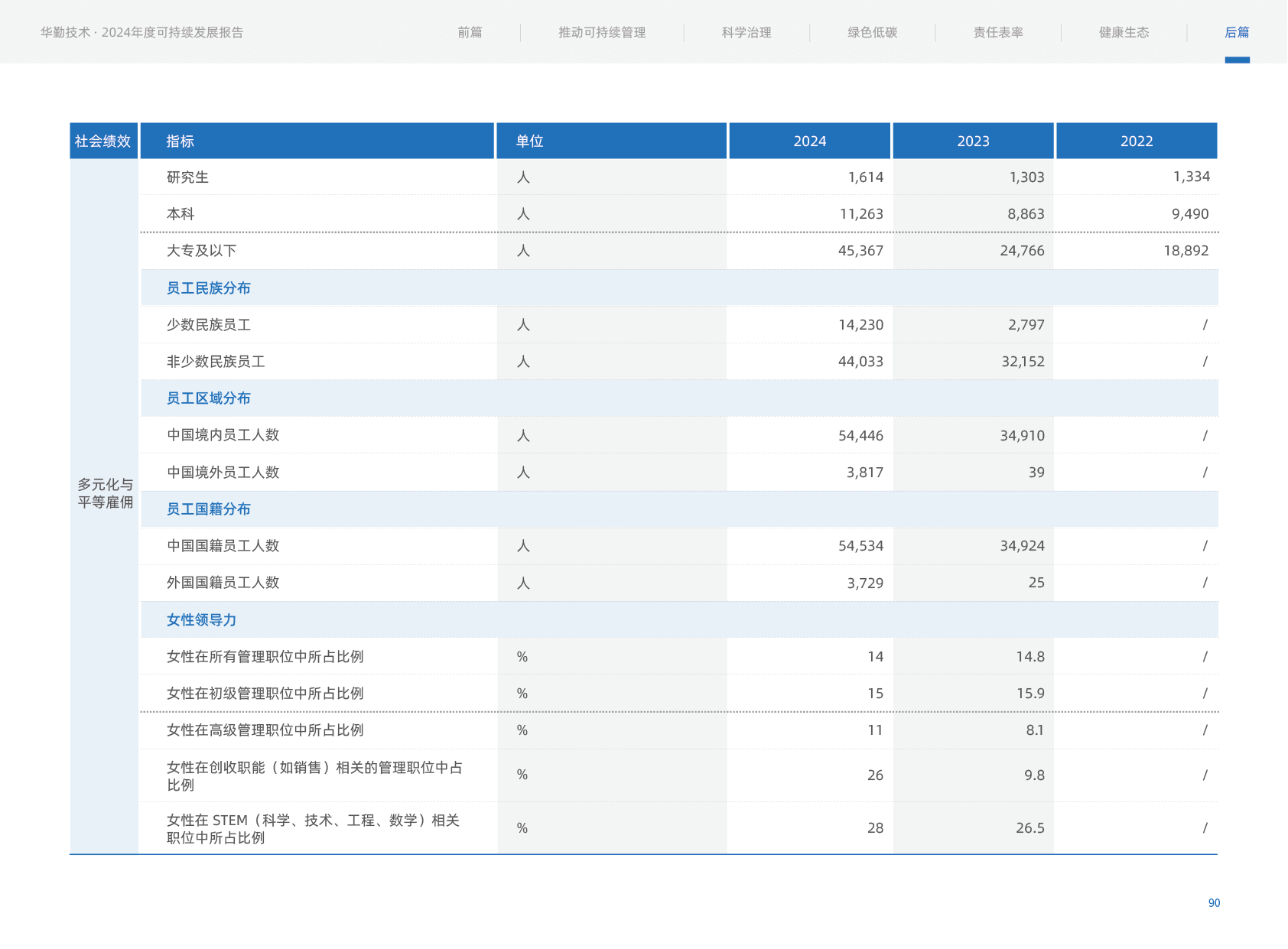Open the 责任表率 section tab
The height and width of the screenshot is (949, 1288).
click(998, 32)
